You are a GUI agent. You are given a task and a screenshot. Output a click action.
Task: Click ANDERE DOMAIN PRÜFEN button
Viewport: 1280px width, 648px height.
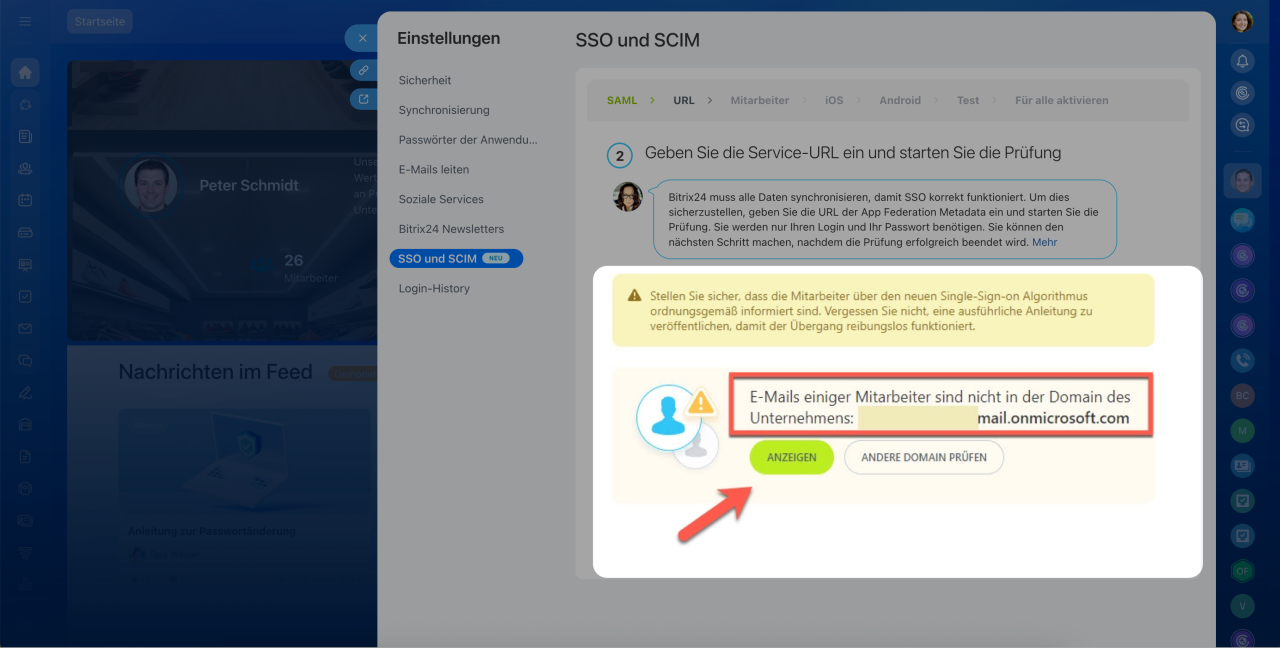(924, 457)
